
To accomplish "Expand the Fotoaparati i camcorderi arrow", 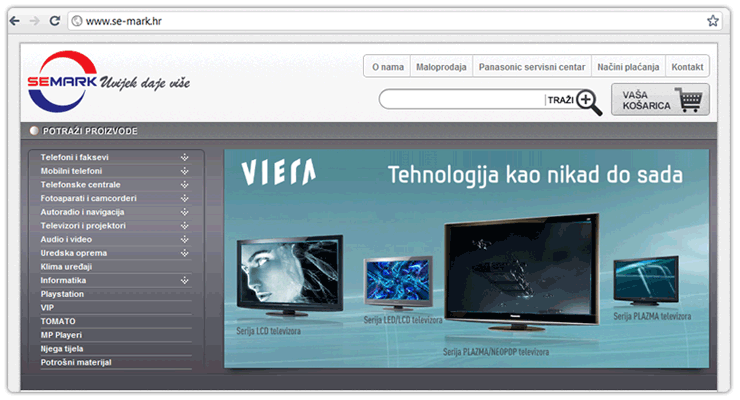I will (x=185, y=198).
